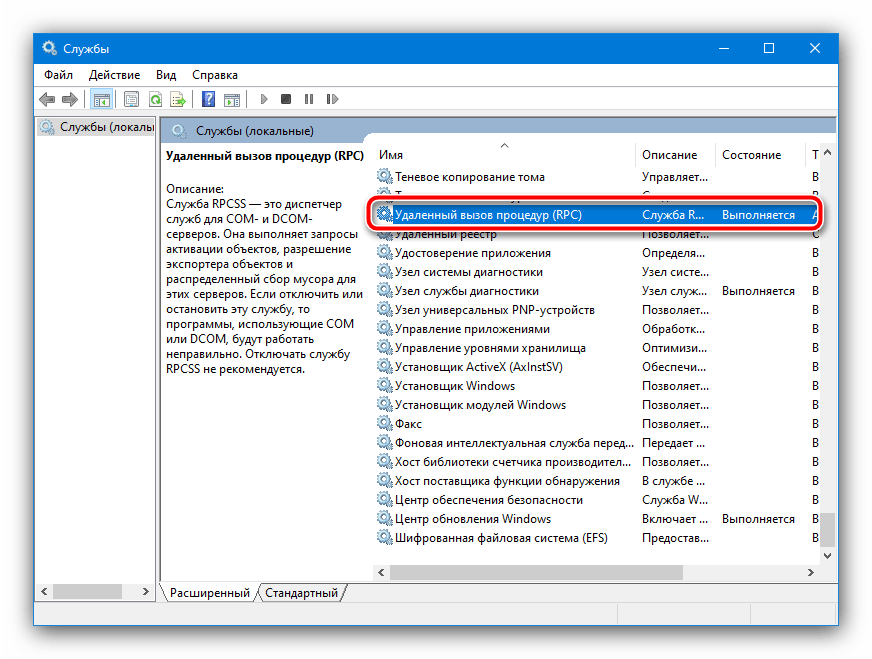Click the Export List toolbar icon
872x659 pixels.
(178, 100)
